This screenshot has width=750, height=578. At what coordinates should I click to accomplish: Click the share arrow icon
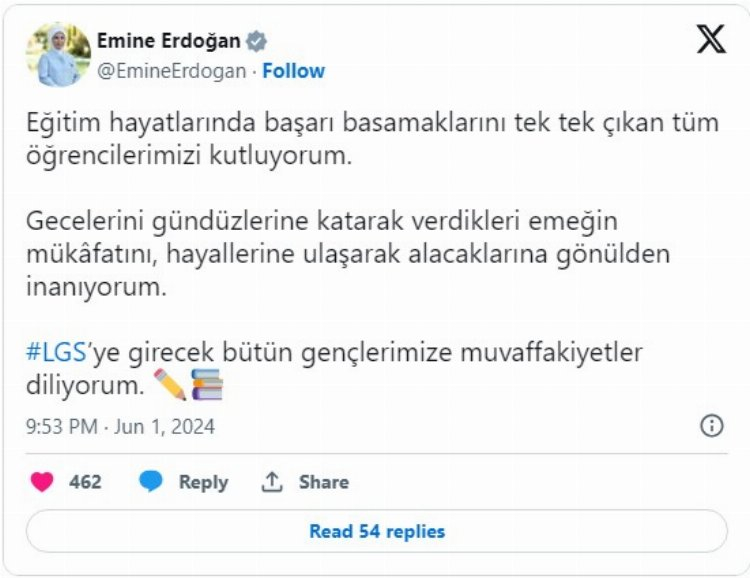pyautogui.click(x=272, y=482)
